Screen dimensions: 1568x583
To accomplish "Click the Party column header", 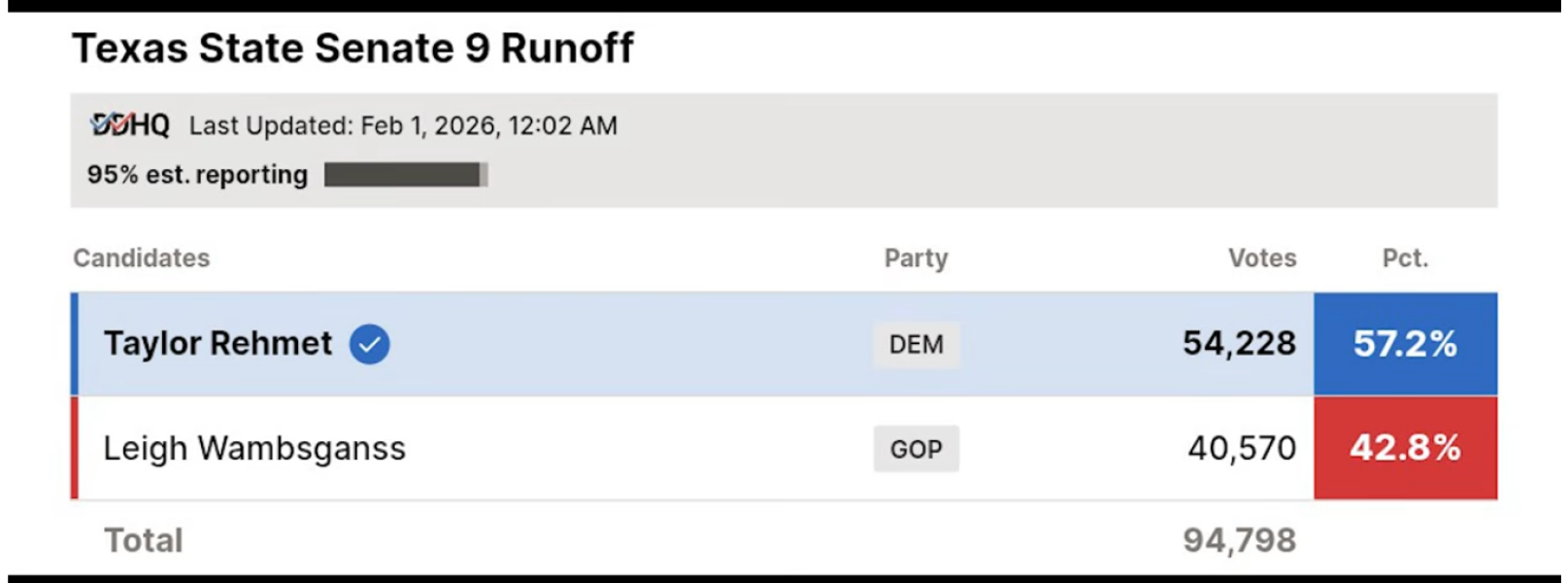I will [x=916, y=258].
